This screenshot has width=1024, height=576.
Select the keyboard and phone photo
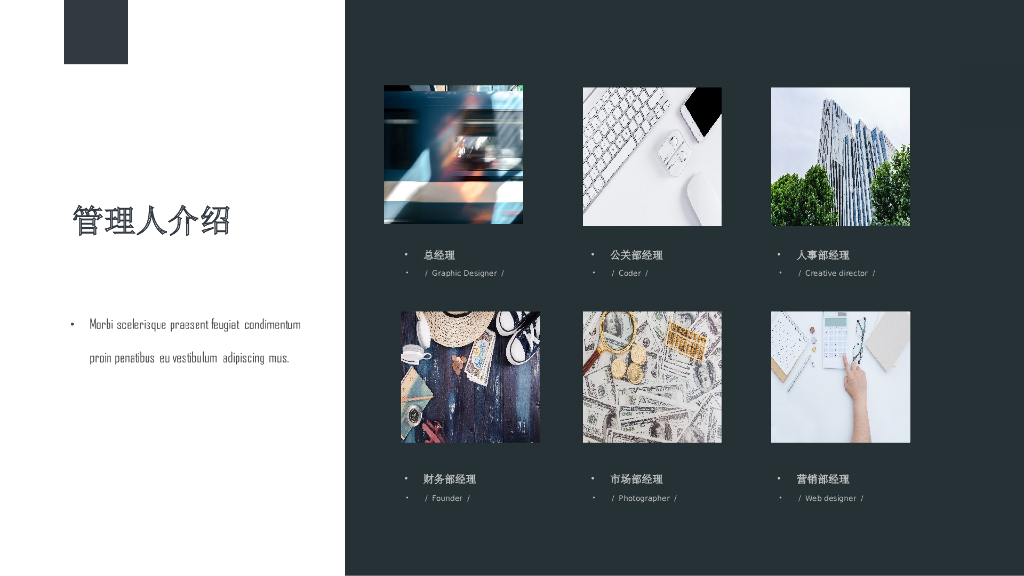point(652,157)
